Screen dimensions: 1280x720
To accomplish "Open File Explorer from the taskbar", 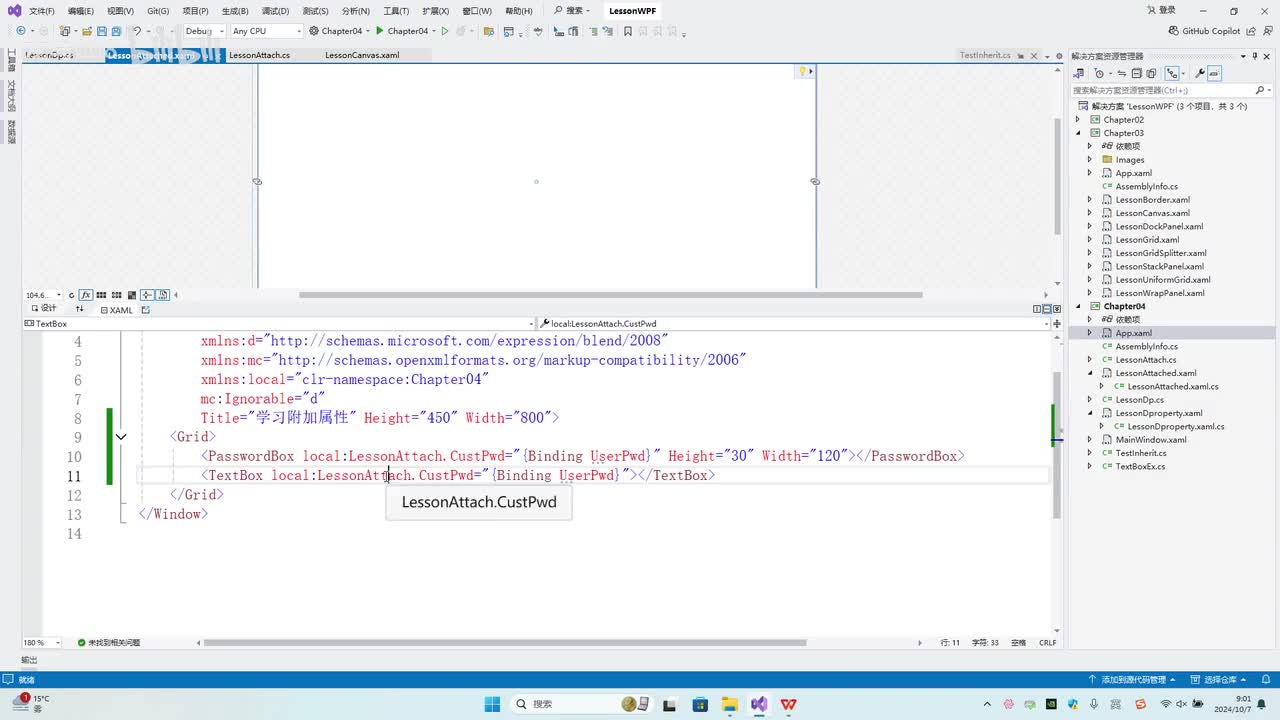I will pos(730,704).
